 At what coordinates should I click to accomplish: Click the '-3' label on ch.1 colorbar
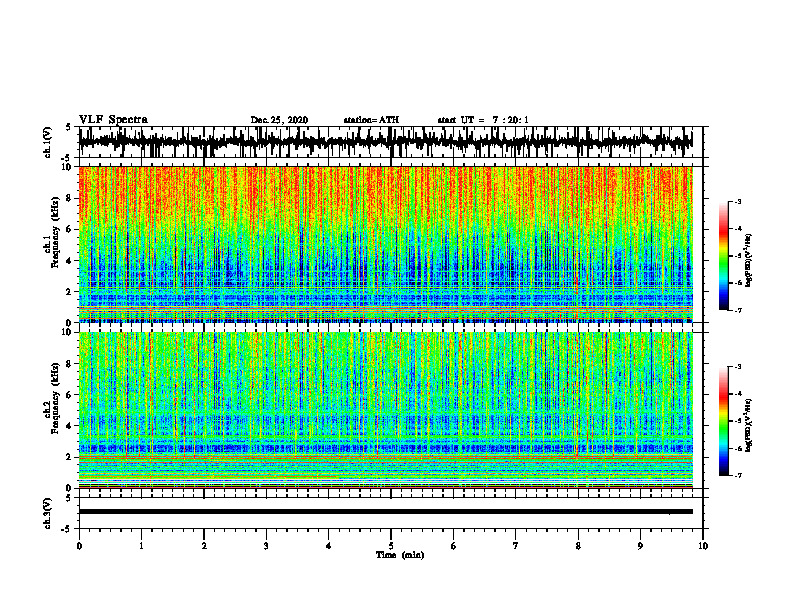pos(737,201)
